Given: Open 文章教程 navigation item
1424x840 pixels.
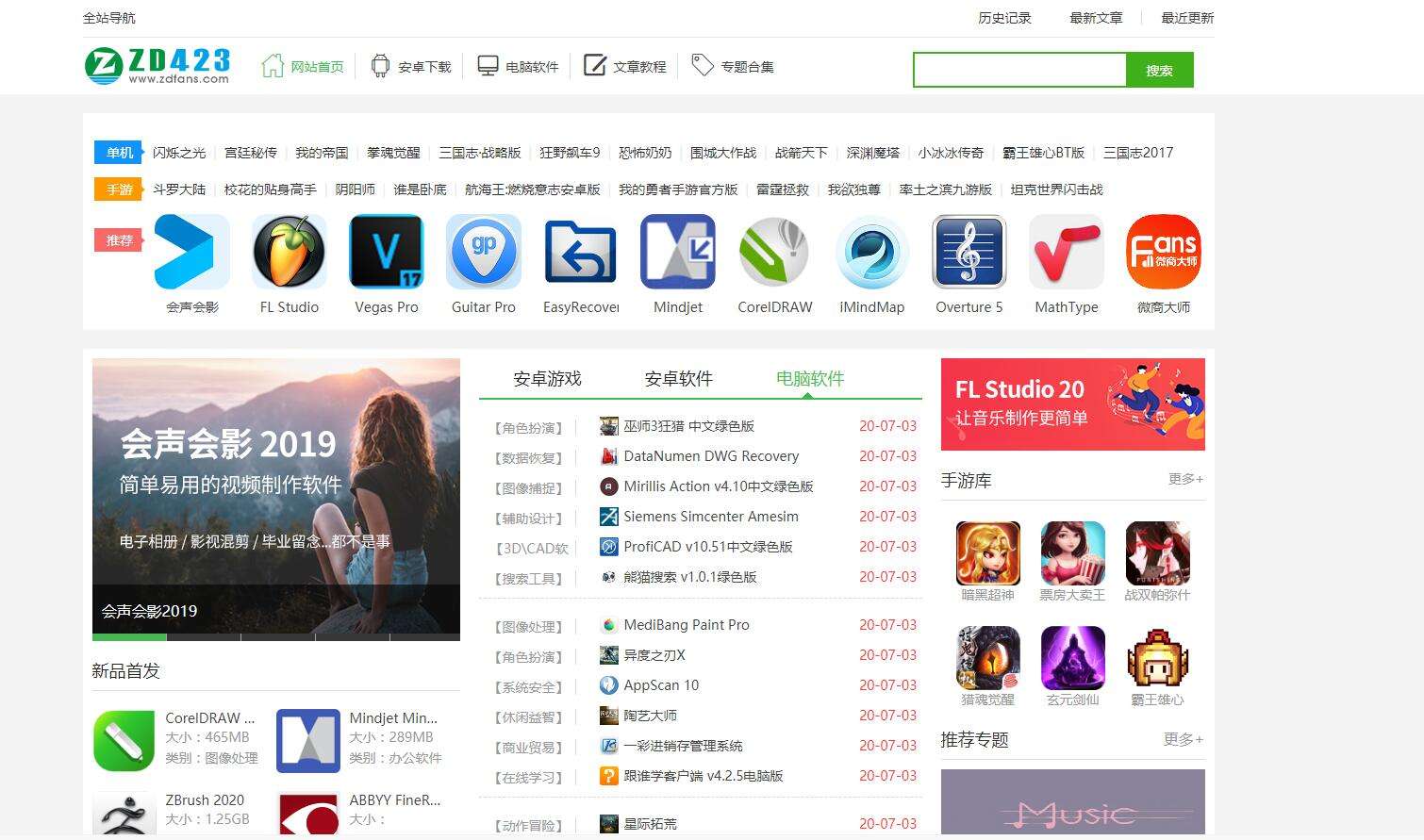Looking at the screenshot, I should point(625,67).
